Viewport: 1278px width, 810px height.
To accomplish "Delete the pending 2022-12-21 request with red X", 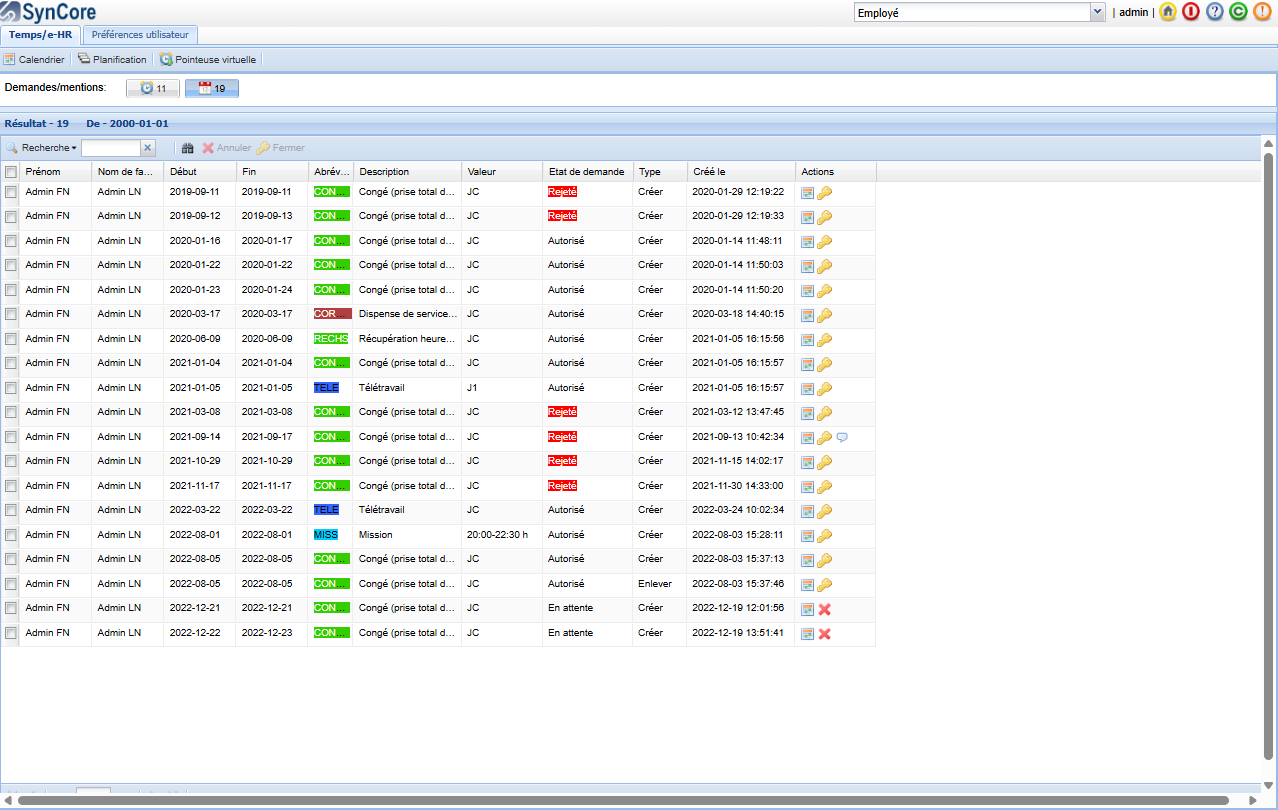I will 825,609.
